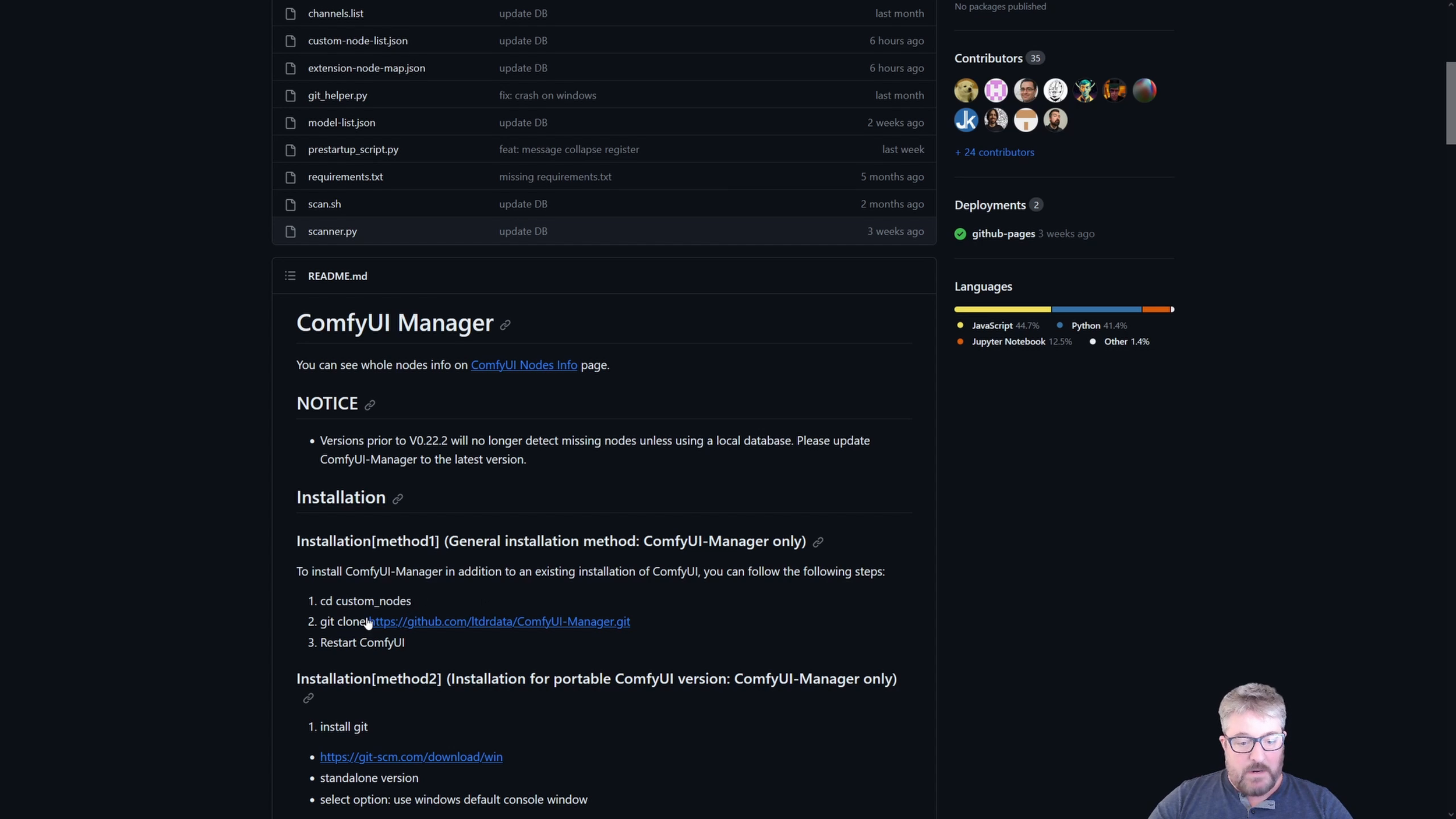Open pink pixel-pattern contributor avatar
This screenshot has height=819, width=1456.
pos(996,90)
